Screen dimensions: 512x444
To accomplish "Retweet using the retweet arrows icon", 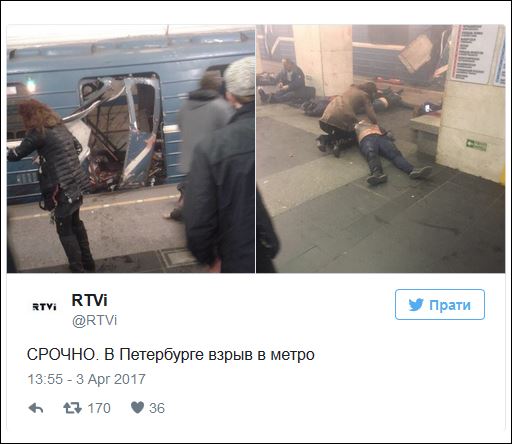I will [72, 408].
